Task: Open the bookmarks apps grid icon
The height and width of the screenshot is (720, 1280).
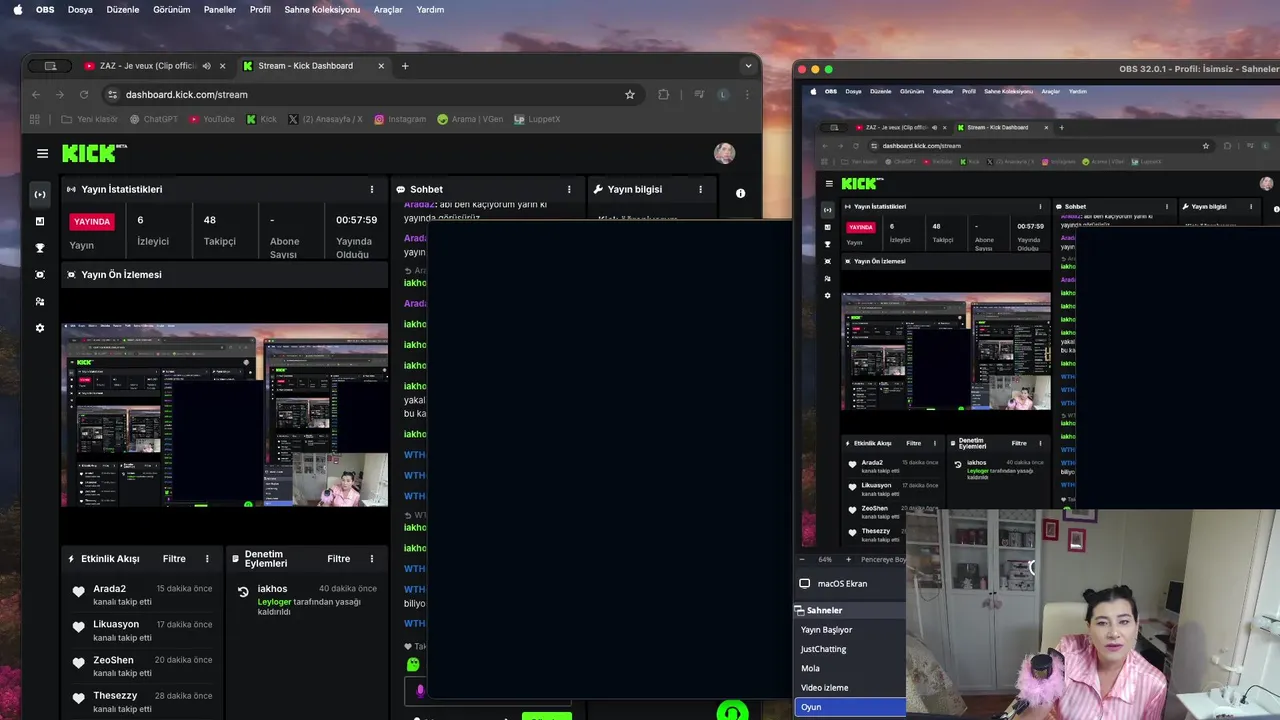Action: tap(35, 119)
